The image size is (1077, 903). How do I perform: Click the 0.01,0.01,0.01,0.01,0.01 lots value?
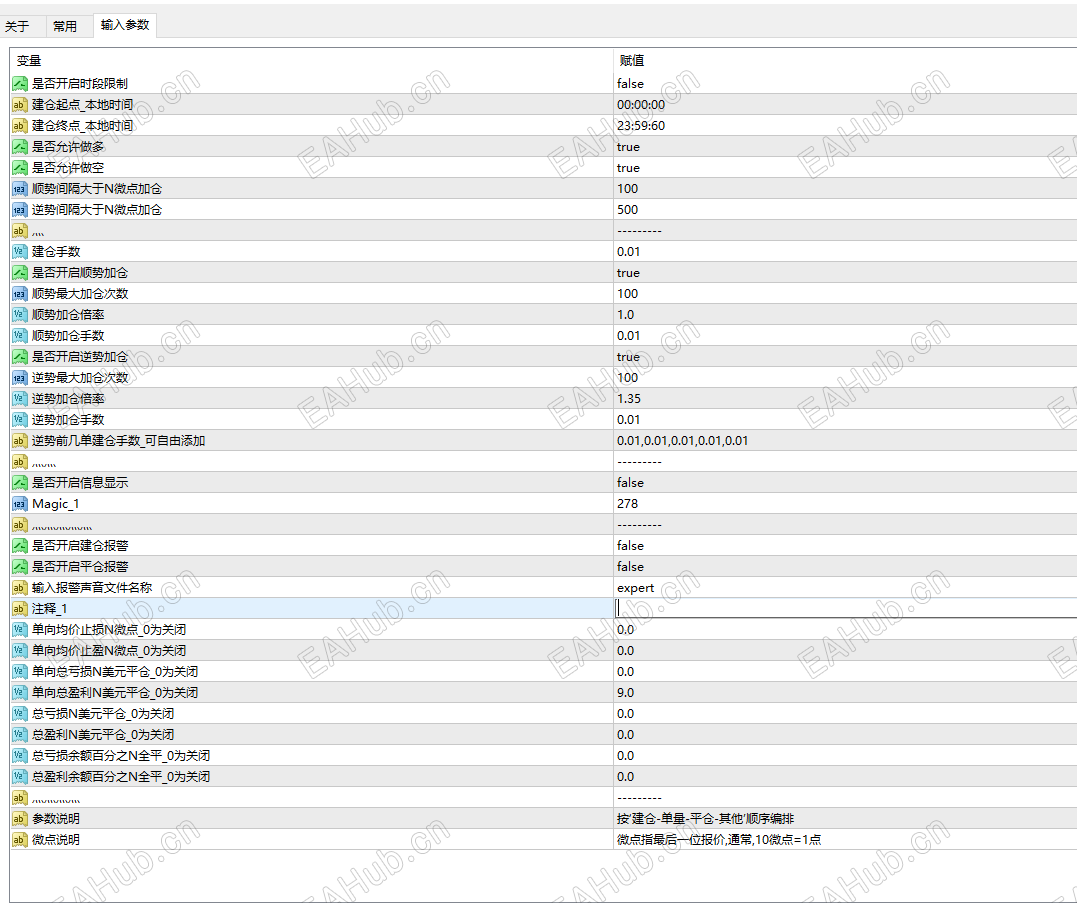tap(682, 441)
